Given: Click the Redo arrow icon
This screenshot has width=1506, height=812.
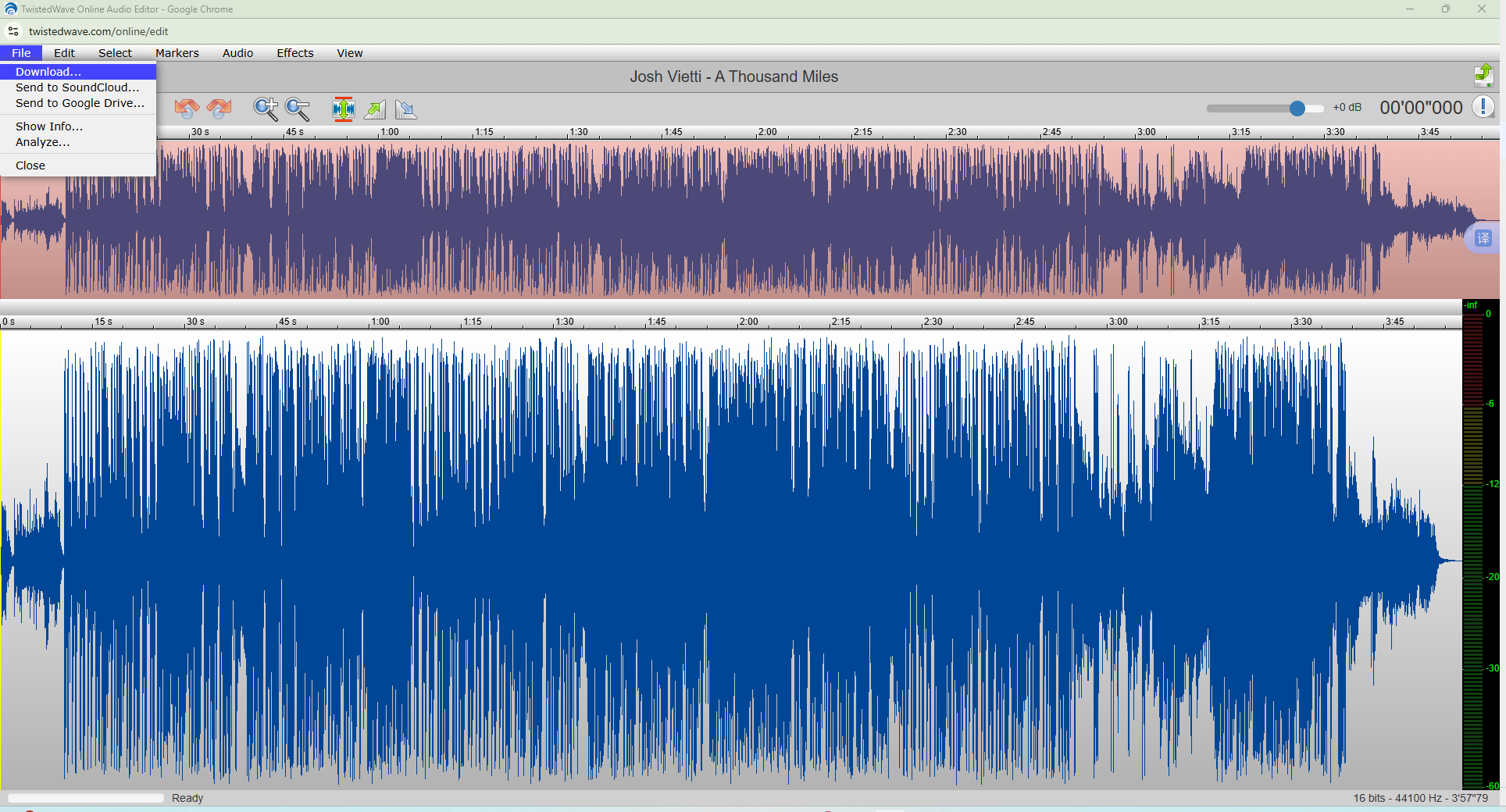Looking at the screenshot, I should pos(219,109).
